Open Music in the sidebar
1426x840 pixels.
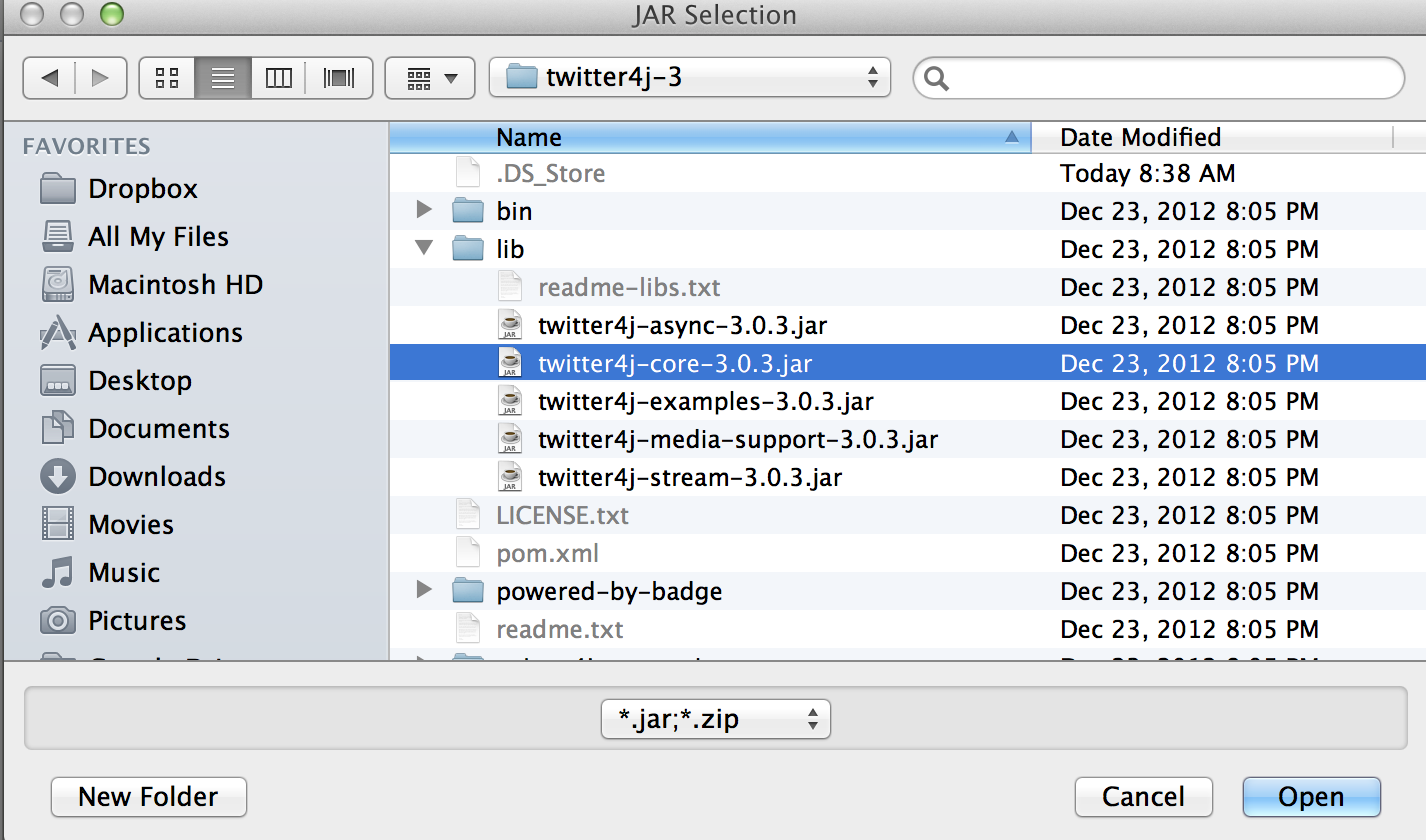click(99, 573)
